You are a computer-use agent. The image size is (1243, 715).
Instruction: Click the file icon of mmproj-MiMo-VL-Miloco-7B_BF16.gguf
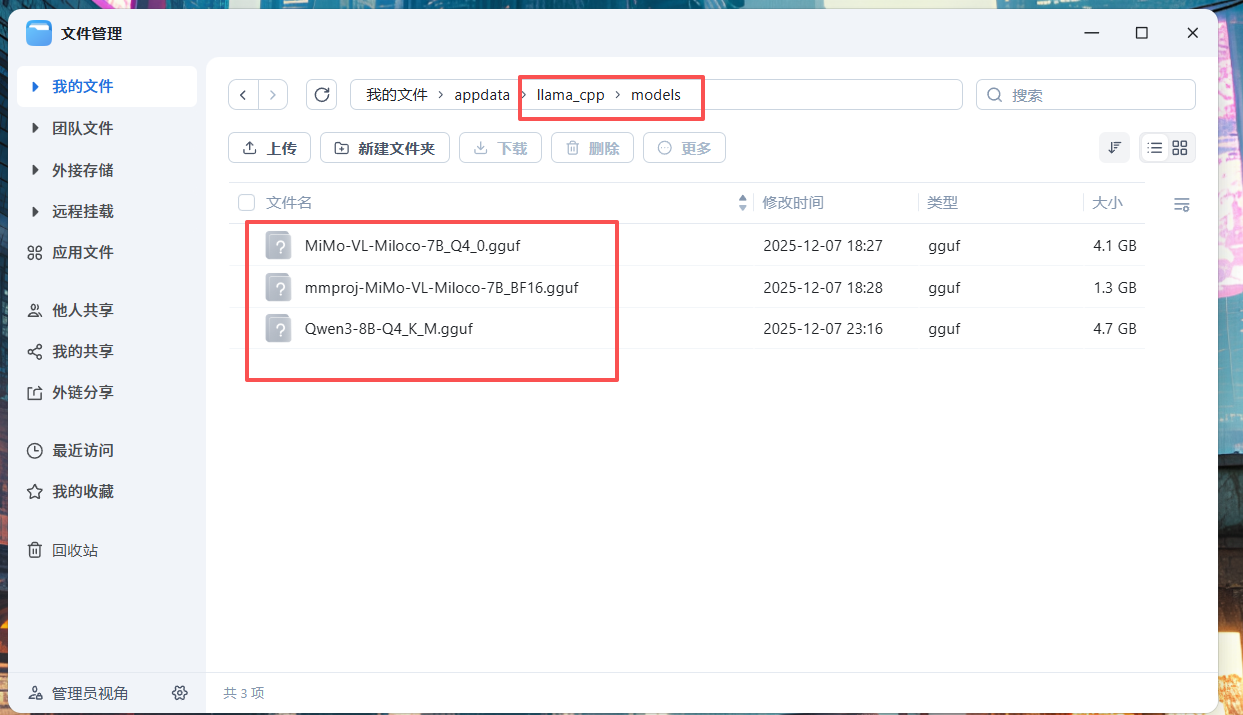pos(278,287)
